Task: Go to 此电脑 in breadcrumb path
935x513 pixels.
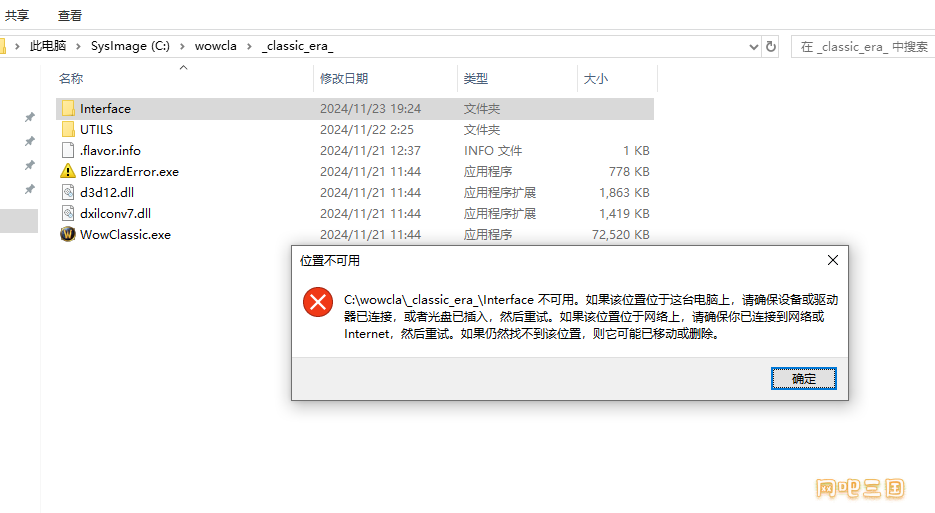Action: click(48, 46)
